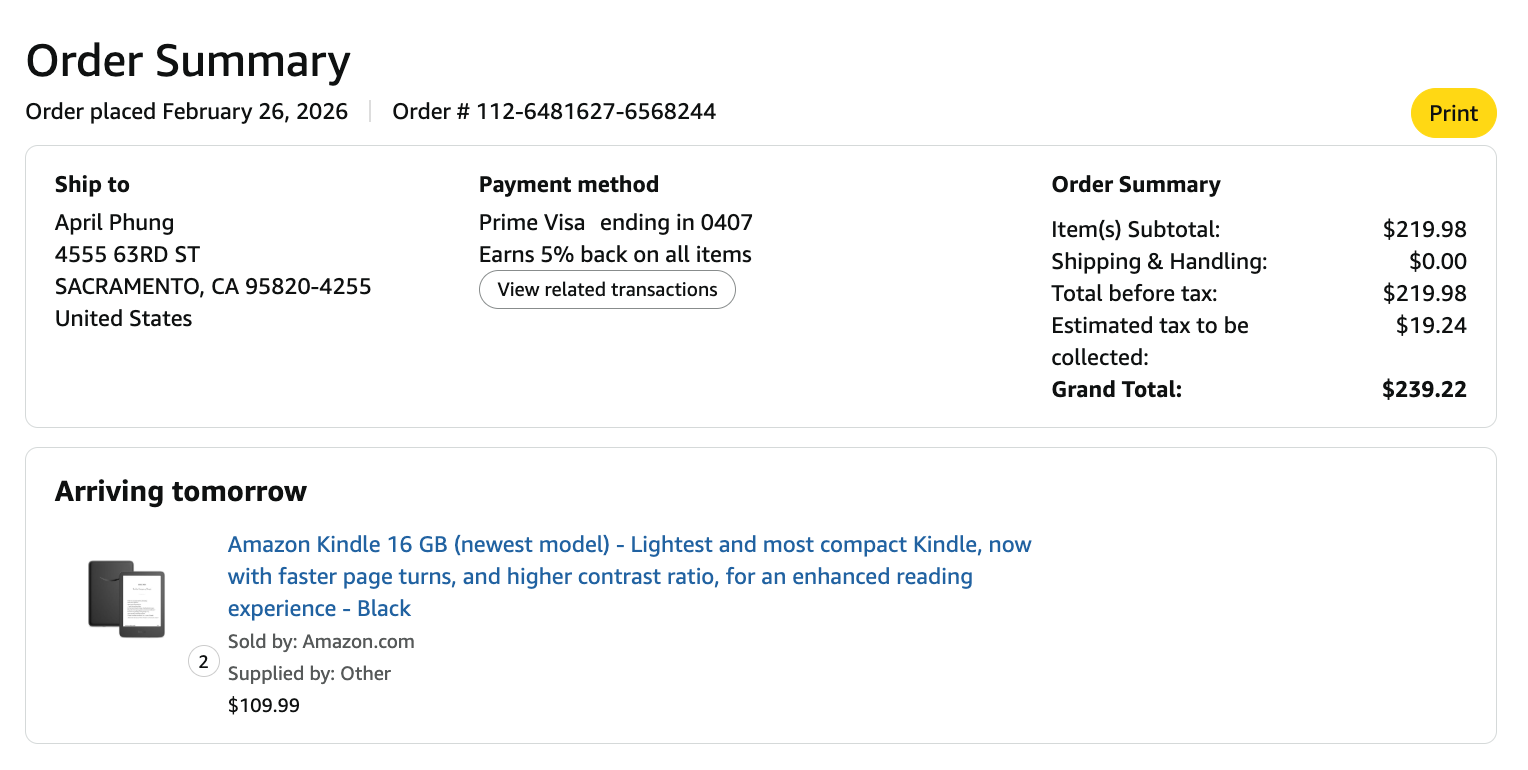Click the Sacramento, CA 95820-4255 line
The image size is (1528, 770).
pos(213,286)
